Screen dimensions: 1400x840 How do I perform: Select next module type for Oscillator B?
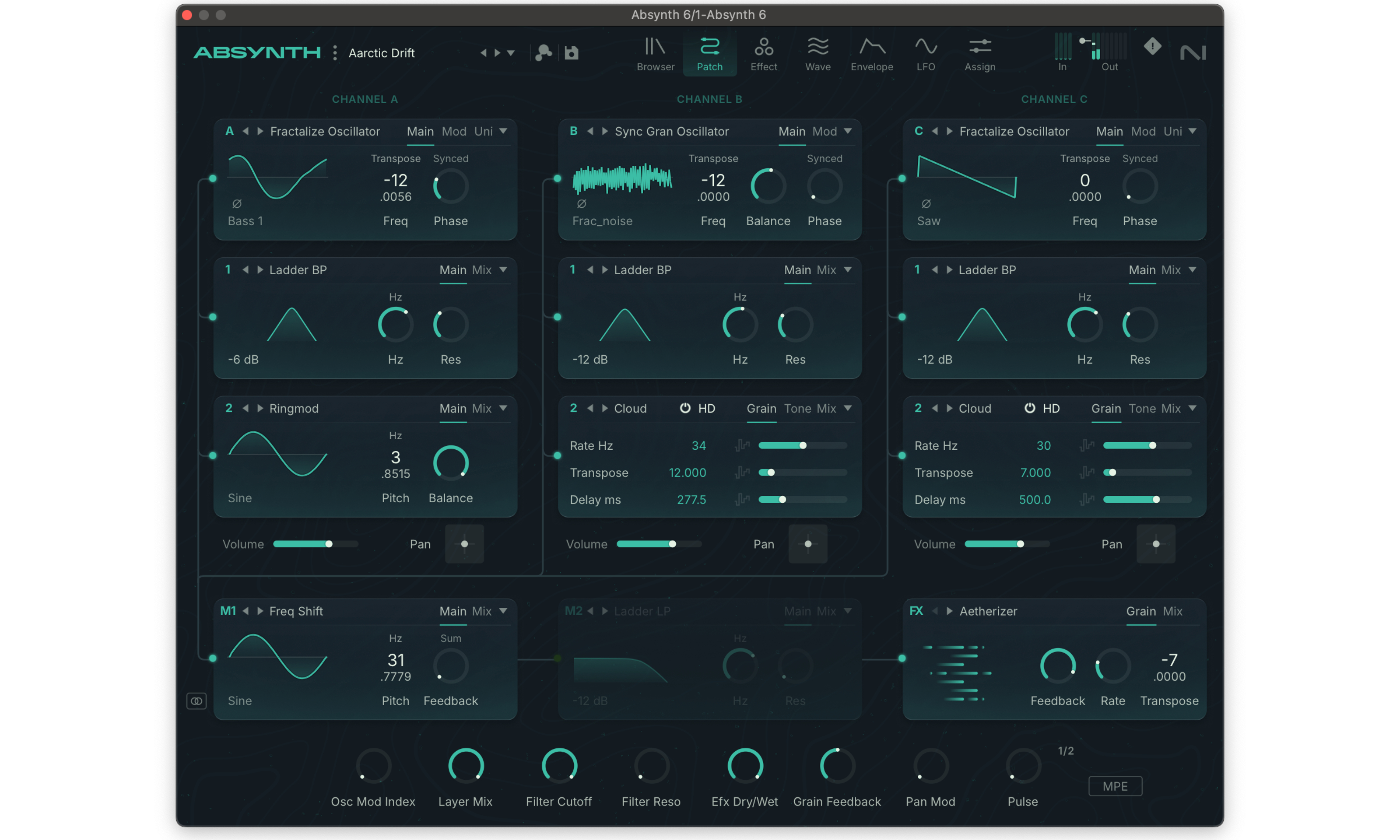point(605,131)
